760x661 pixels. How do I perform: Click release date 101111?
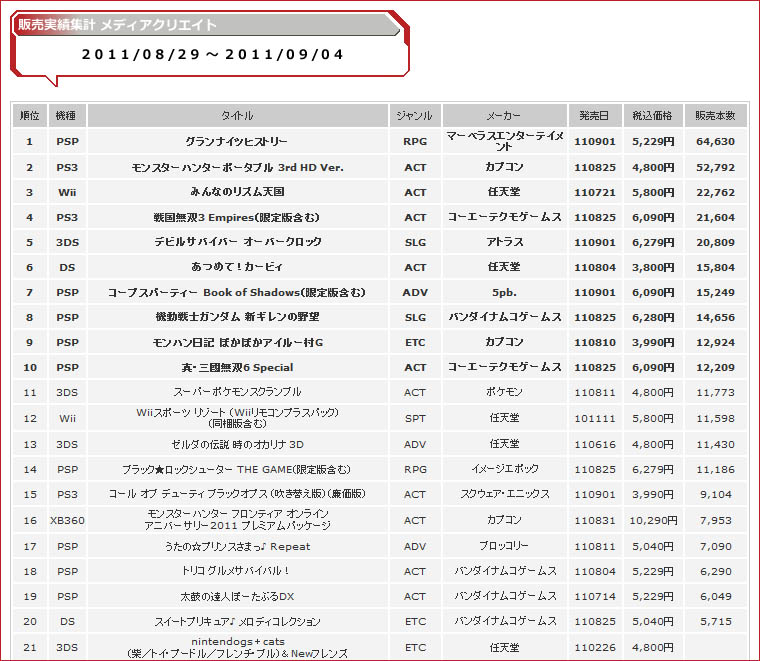[595, 418]
